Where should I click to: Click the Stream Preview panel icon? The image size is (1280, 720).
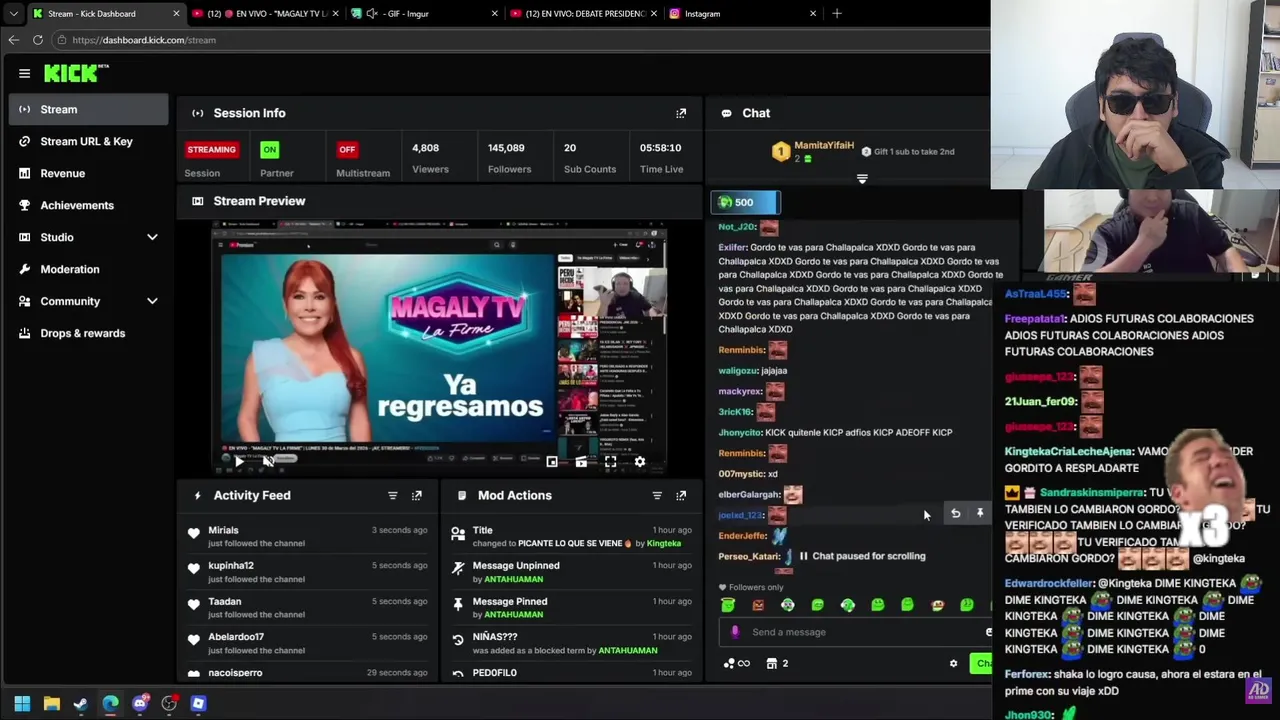click(197, 201)
